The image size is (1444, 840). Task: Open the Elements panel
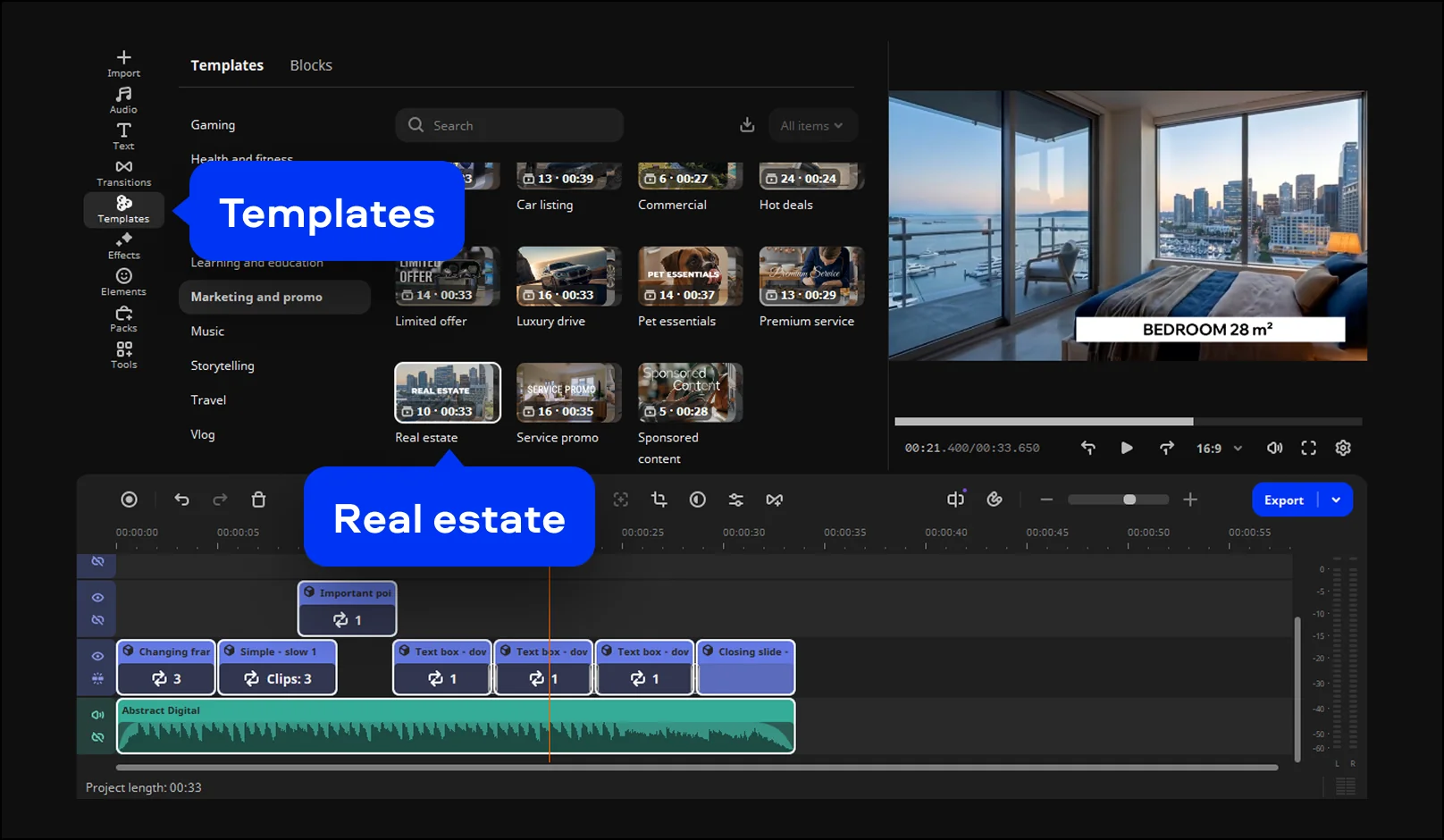point(123,282)
